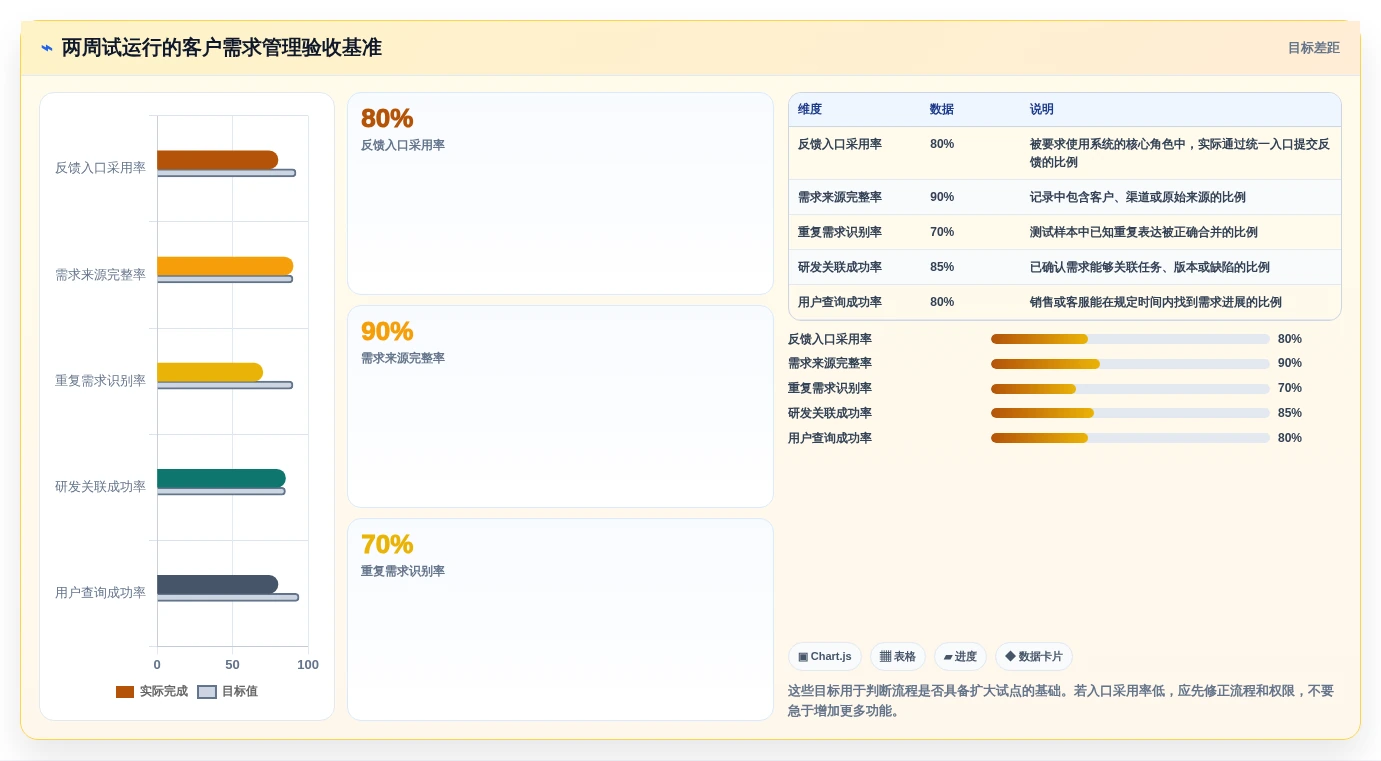Click the 数据卡片 tag chip
This screenshot has height=761, width=1381.
click(x=1034, y=657)
